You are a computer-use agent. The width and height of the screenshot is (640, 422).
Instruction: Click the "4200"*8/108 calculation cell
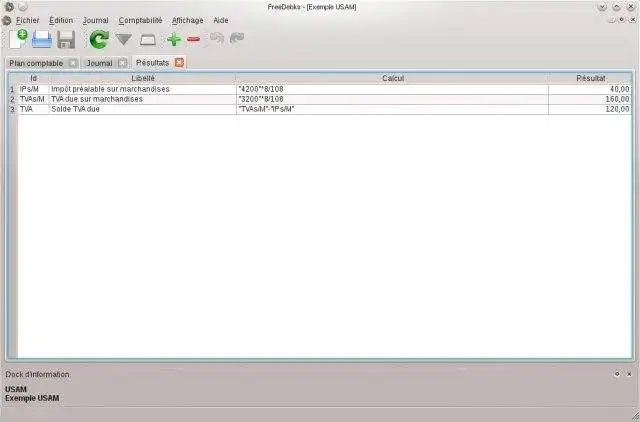pyautogui.click(x=392, y=89)
